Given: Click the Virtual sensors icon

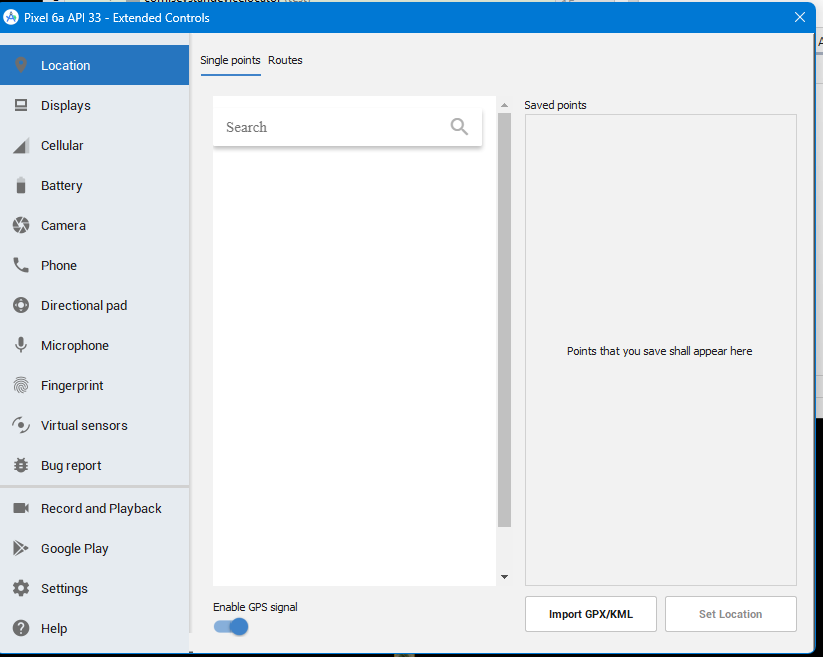Looking at the screenshot, I should tap(21, 425).
